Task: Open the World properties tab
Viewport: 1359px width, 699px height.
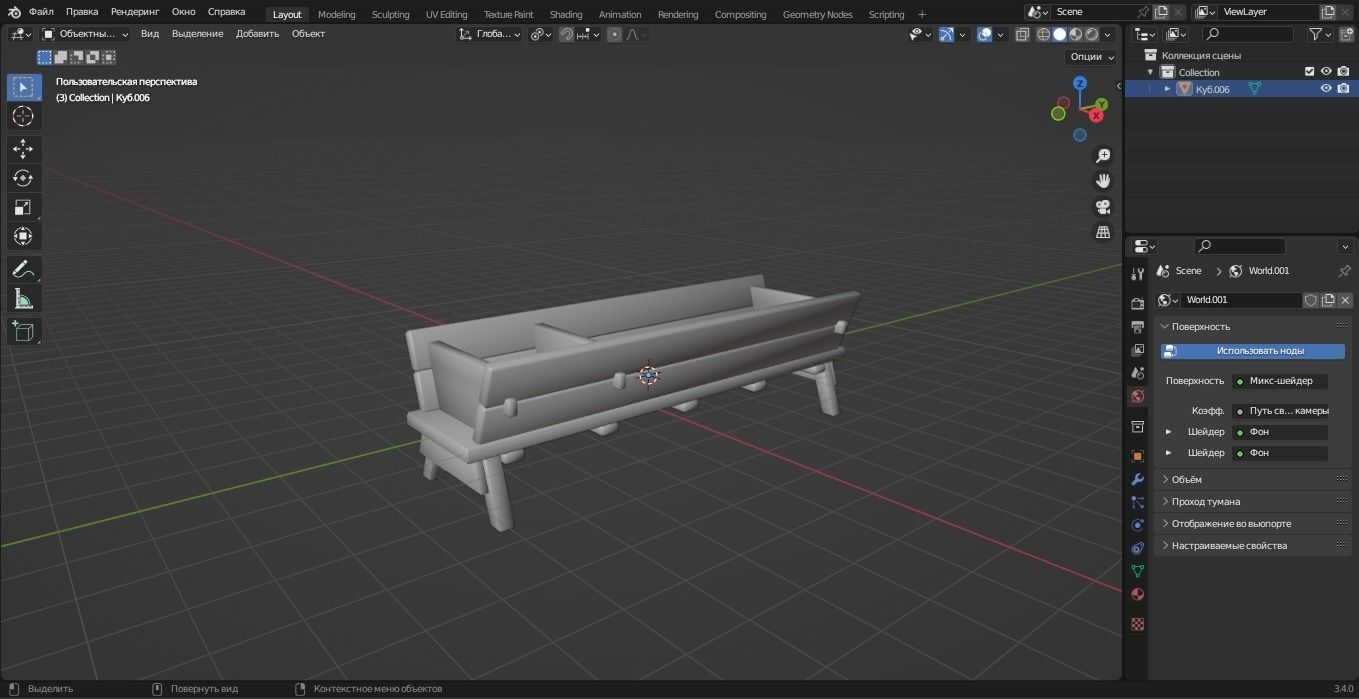Action: point(1137,397)
